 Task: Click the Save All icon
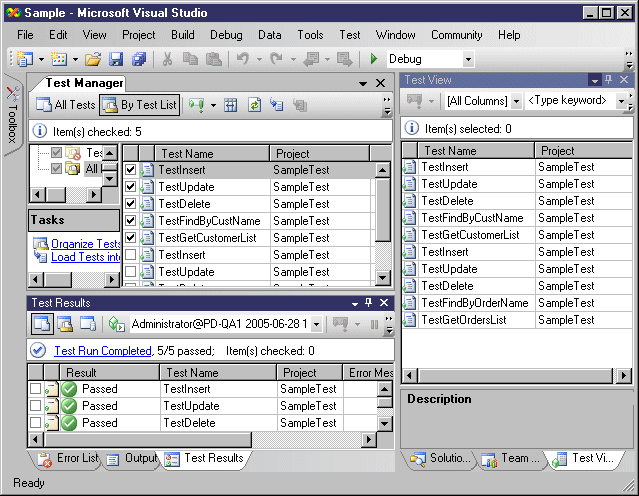click(139, 59)
